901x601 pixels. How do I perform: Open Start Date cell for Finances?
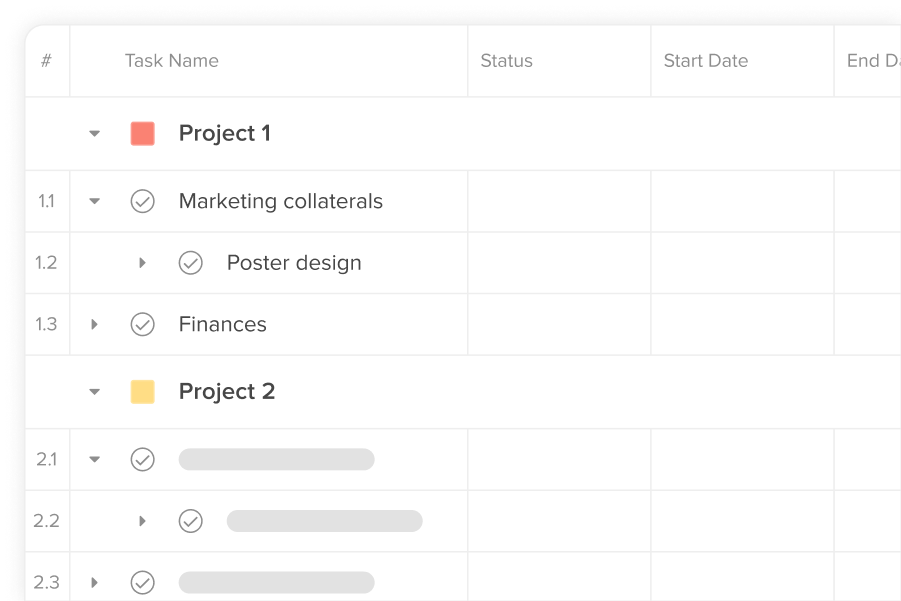(x=742, y=324)
